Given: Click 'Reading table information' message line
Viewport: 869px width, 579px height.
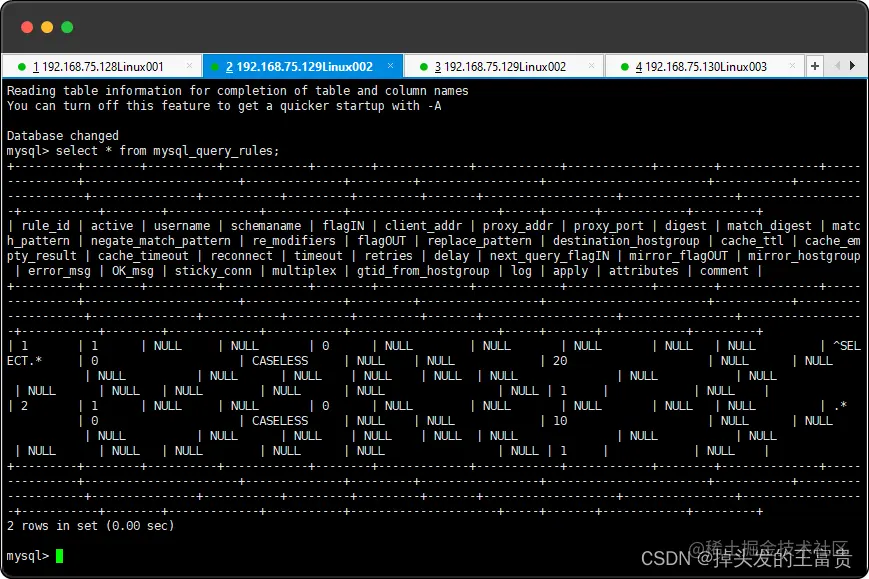Looking at the screenshot, I should click(x=237, y=90).
